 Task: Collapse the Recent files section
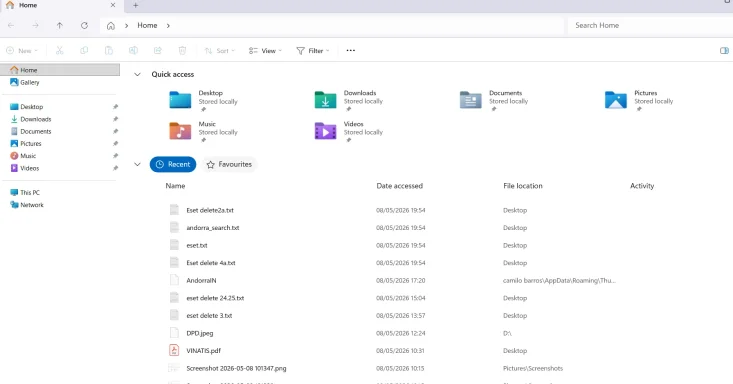[x=137, y=164]
